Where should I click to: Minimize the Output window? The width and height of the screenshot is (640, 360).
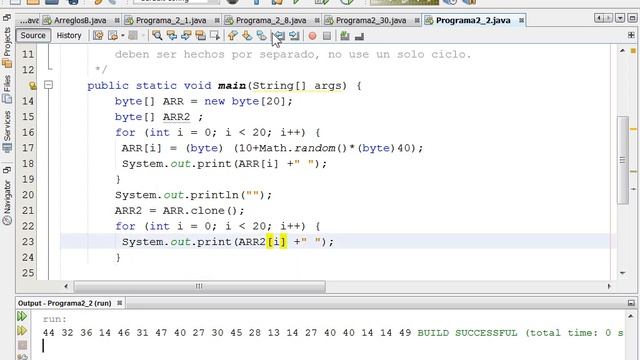point(631,303)
